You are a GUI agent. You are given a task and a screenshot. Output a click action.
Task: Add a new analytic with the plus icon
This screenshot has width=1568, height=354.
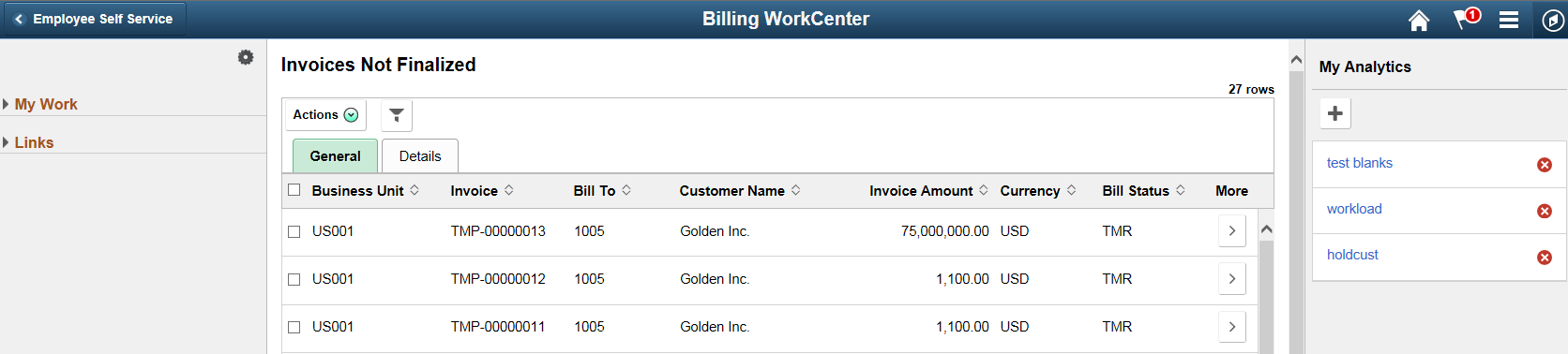click(1335, 113)
